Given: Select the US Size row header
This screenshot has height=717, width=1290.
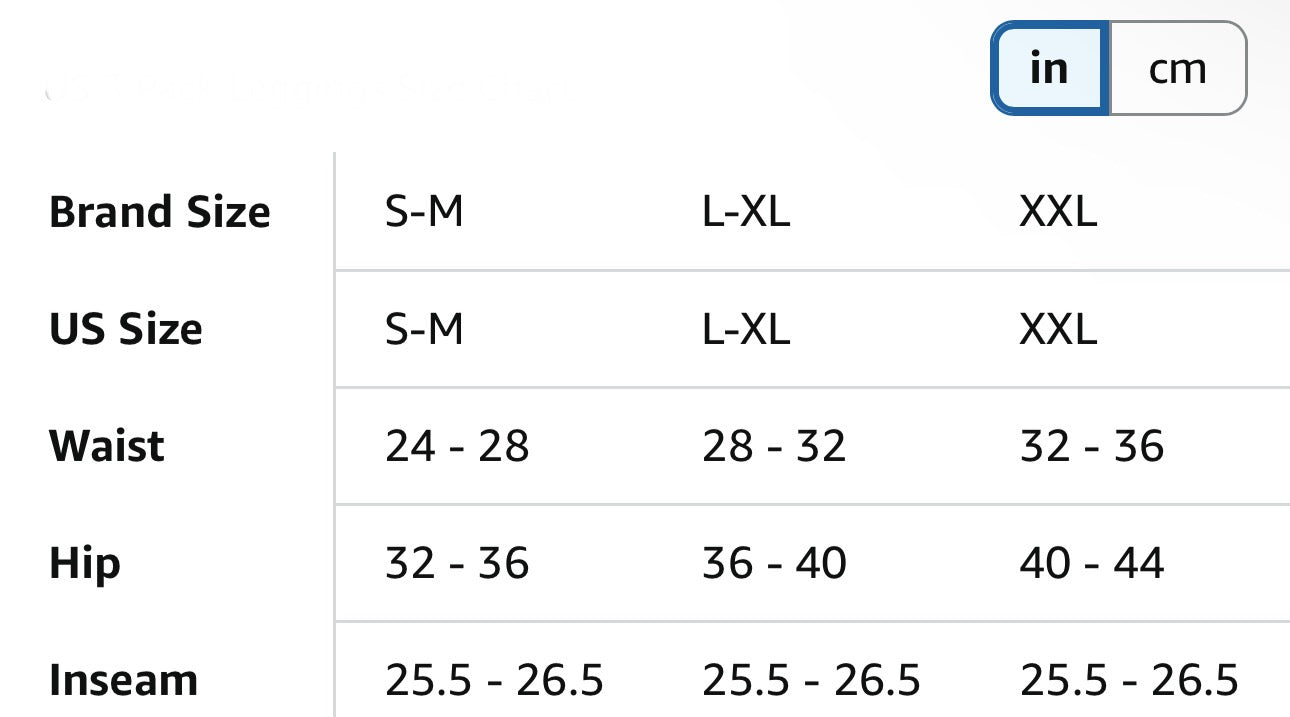Looking at the screenshot, I should click(x=126, y=328).
